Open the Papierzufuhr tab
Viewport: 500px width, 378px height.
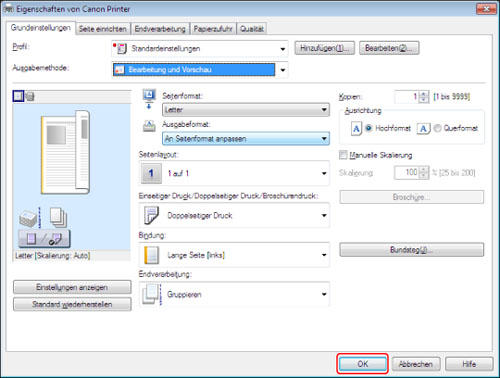click(213, 29)
